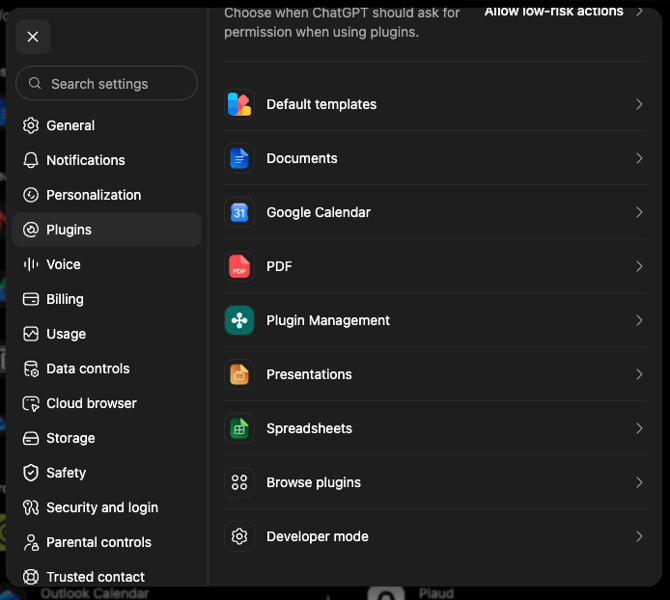The height and width of the screenshot is (600, 670).
Task: Expand Plugin Management row chevron
Action: 639,321
